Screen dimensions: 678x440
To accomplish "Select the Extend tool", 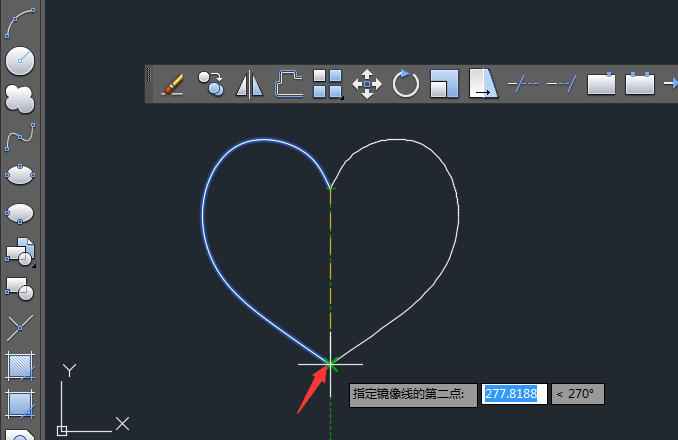I will point(562,83).
